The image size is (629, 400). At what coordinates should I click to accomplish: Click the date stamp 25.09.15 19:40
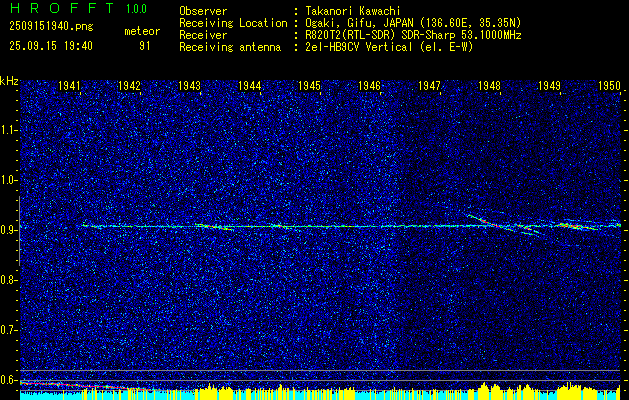pyautogui.click(x=51, y=46)
